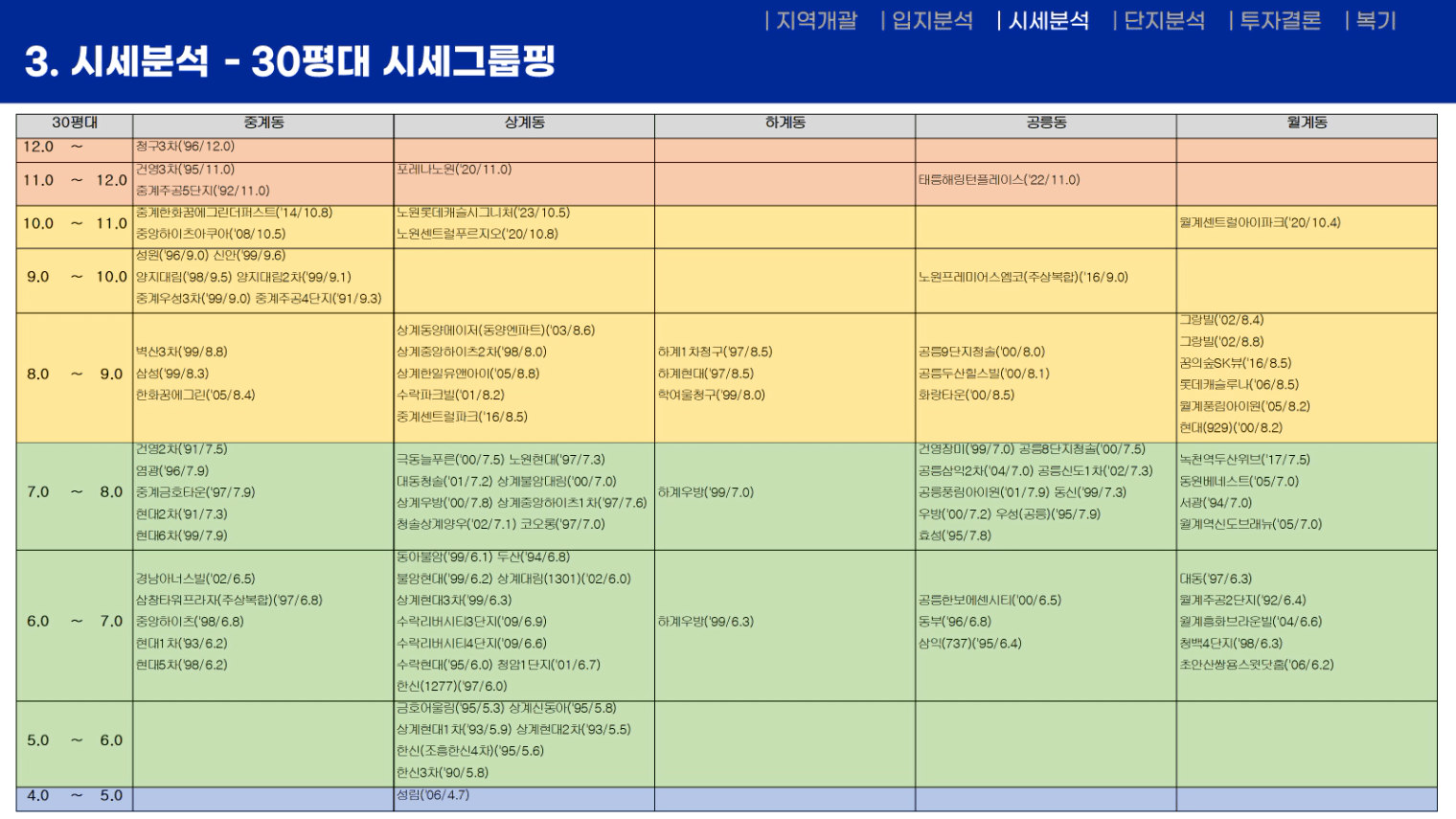The image size is (1456, 819).
Task: Select the 중계동 column header
Action: coord(263,124)
